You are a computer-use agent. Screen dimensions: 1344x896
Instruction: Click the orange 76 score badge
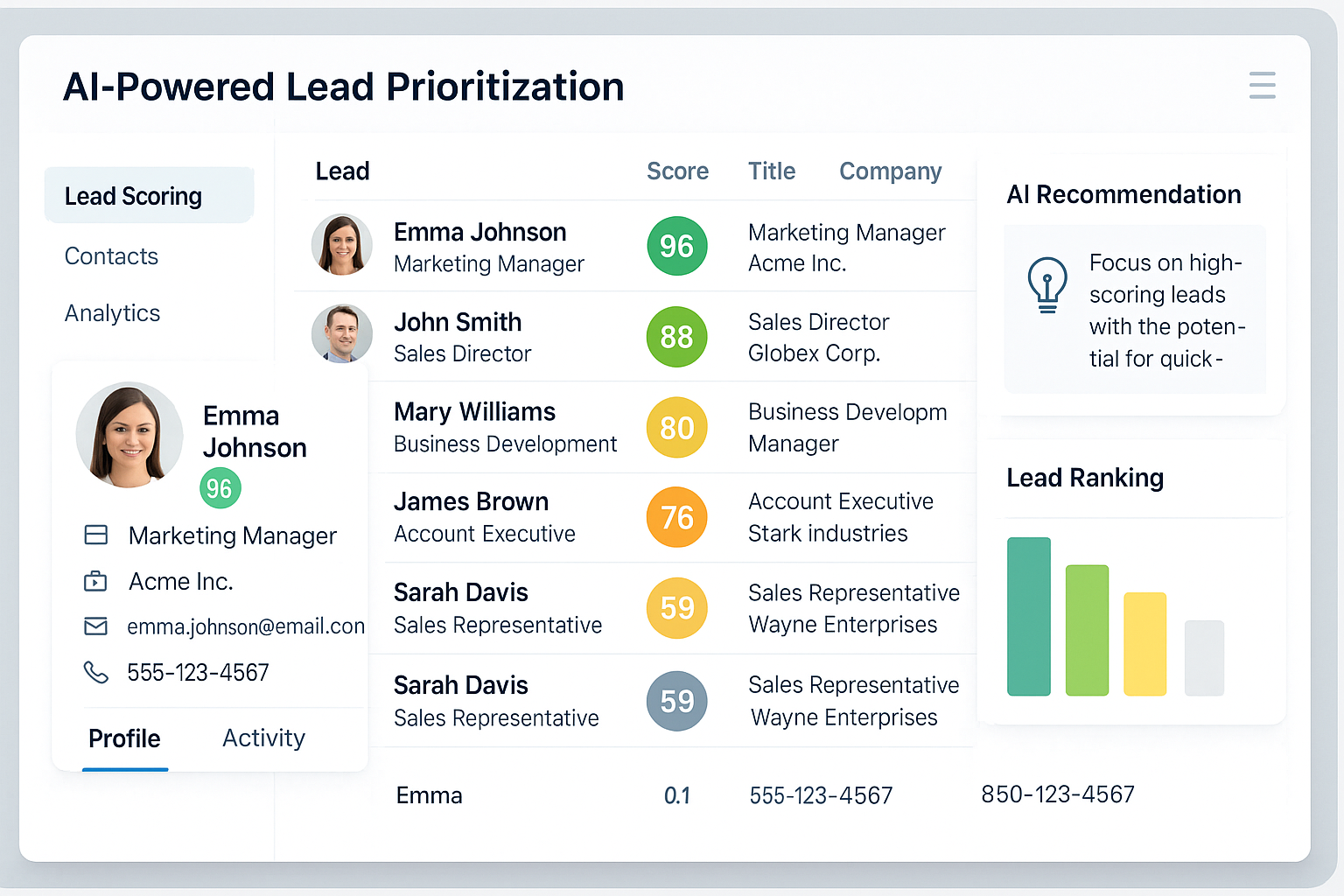(676, 517)
